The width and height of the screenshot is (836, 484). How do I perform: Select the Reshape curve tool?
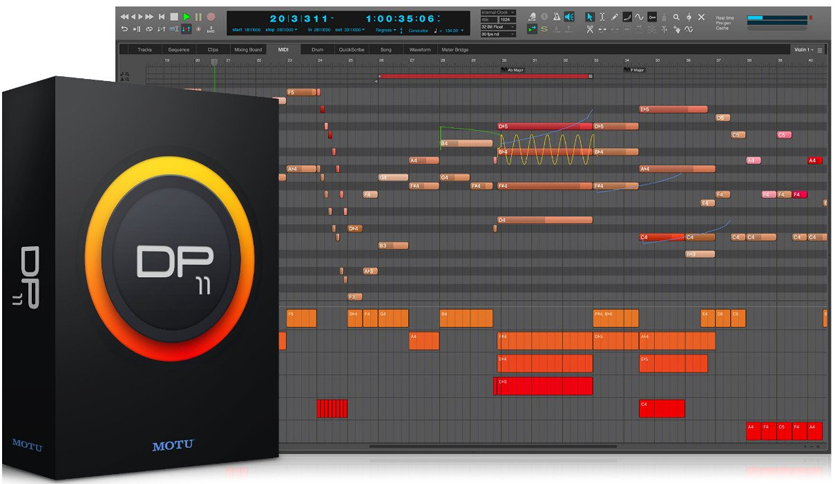[627, 17]
